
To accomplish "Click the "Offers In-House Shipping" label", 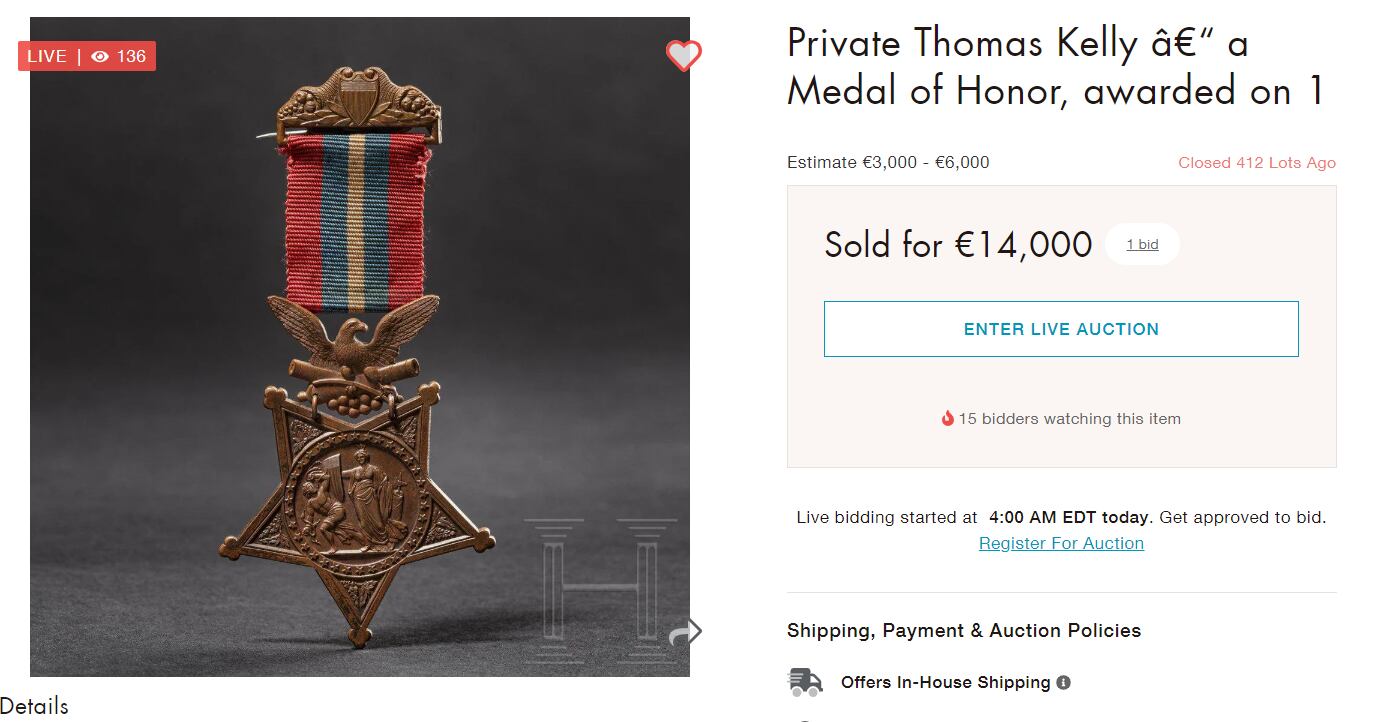I will pyautogui.click(x=945, y=683).
